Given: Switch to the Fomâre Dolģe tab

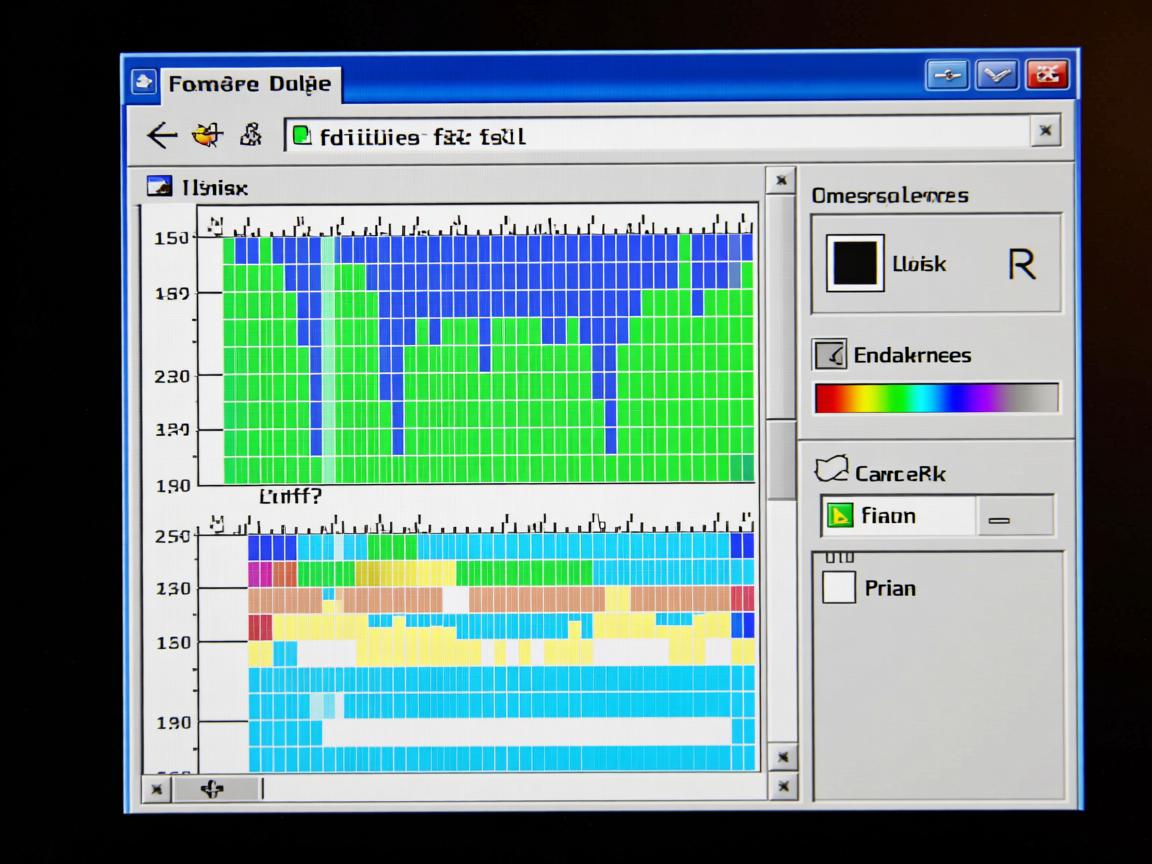Looking at the screenshot, I should pos(249,83).
